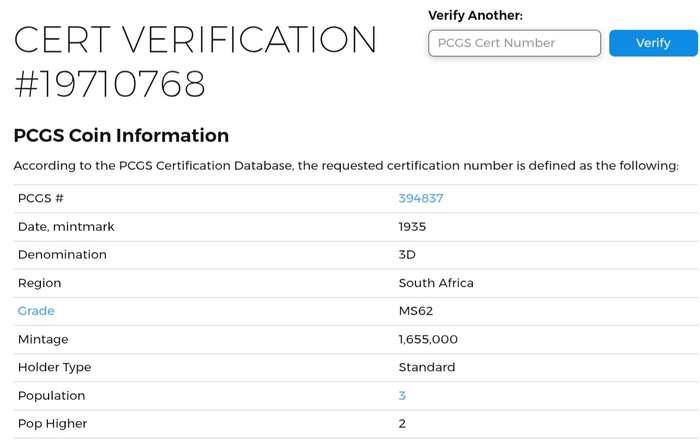Click the blue Verify button
Viewport: 700px width, 443px height.
click(x=653, y=43)
